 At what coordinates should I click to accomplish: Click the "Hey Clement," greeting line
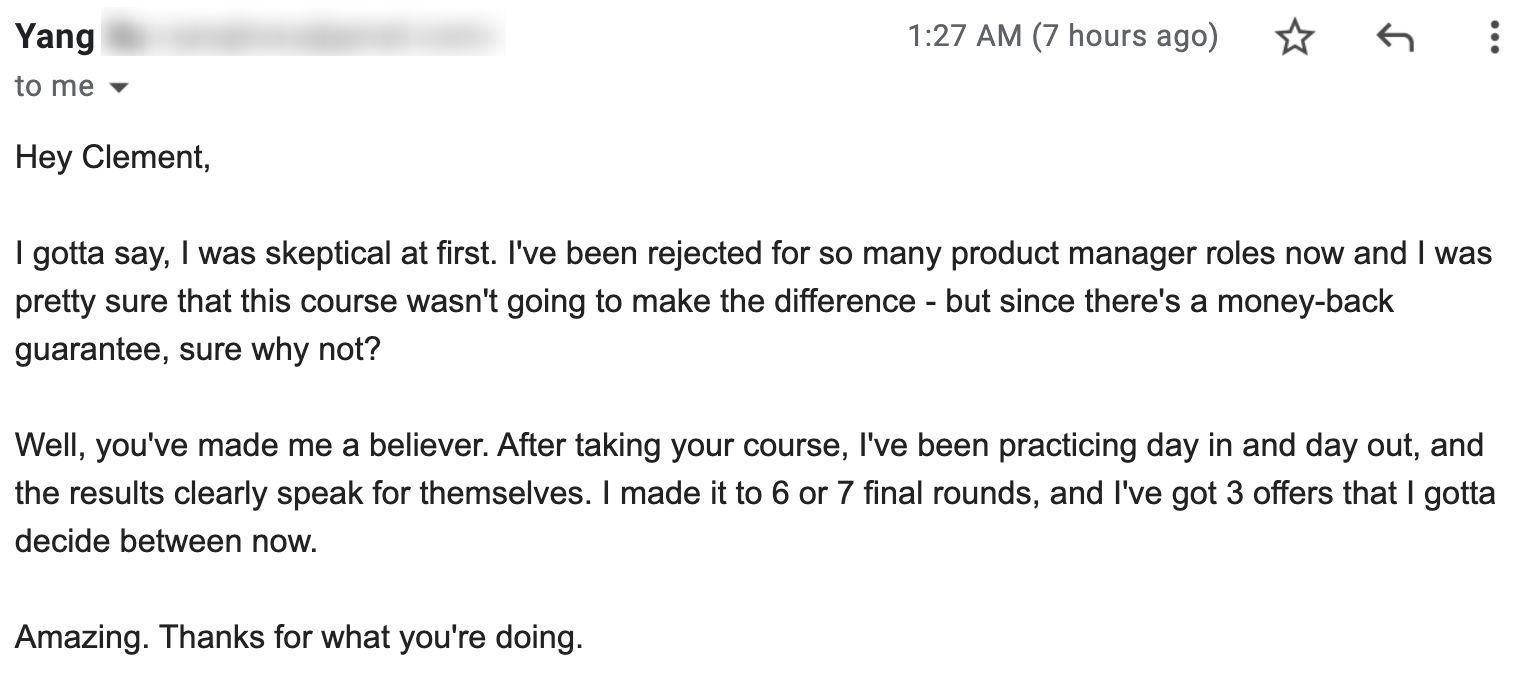[x=113, y=157]
